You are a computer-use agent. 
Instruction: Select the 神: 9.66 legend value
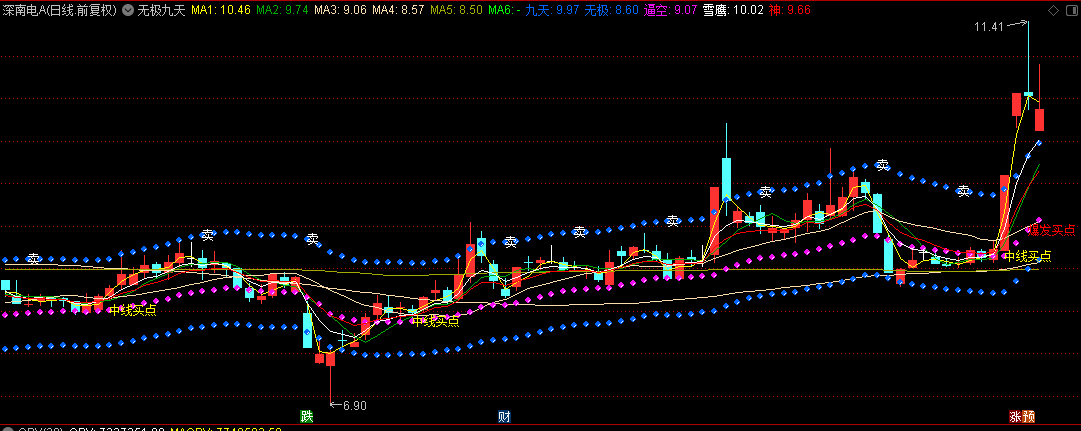click(x=789, y=10)
